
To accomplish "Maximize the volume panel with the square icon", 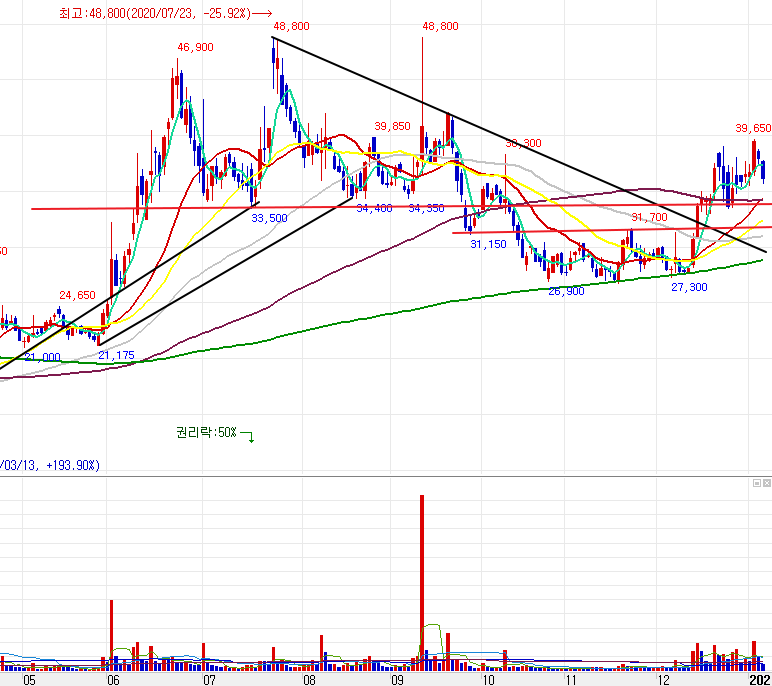I will pos(757,483).
